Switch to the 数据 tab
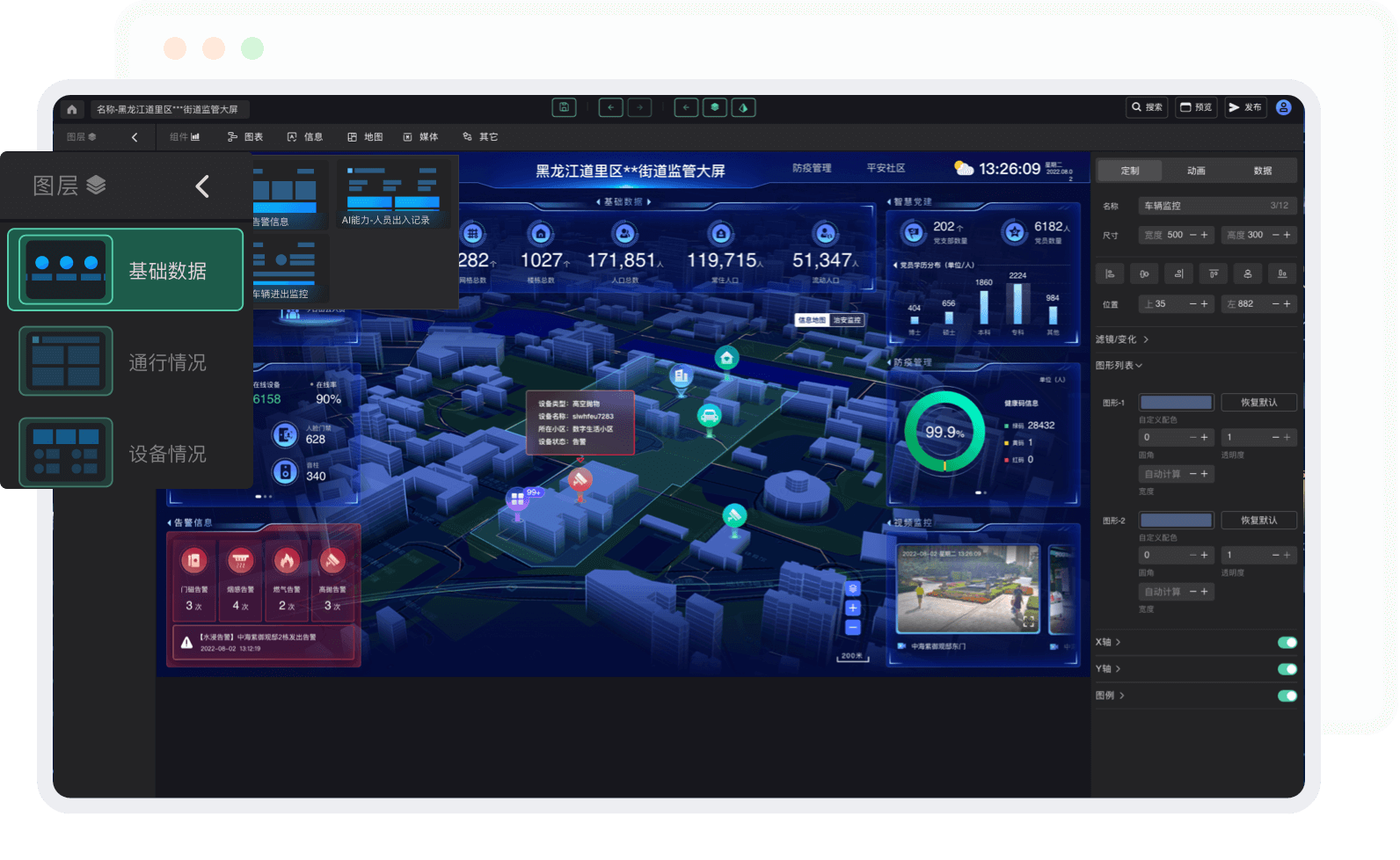 tap(1263, 171)
